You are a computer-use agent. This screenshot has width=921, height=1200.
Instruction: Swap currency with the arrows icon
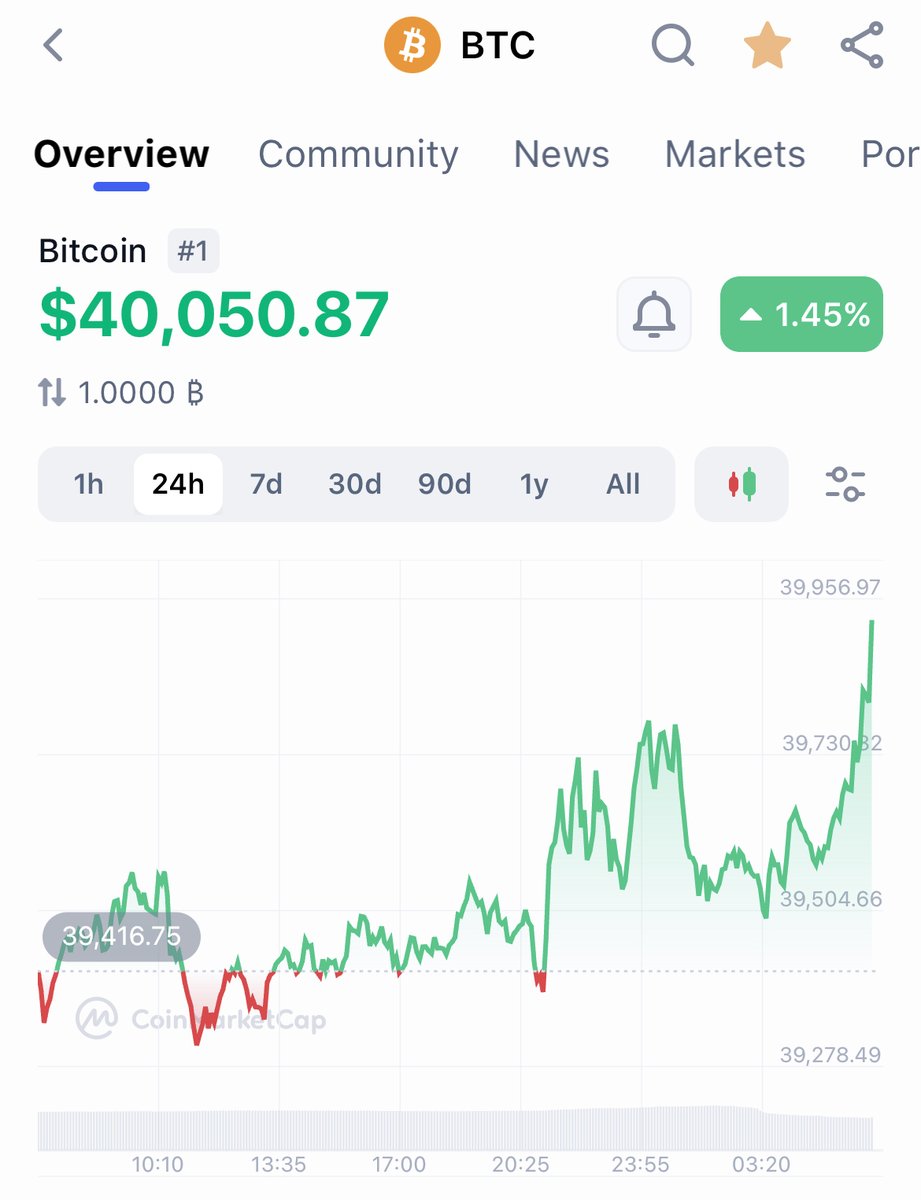click(52, 393)
